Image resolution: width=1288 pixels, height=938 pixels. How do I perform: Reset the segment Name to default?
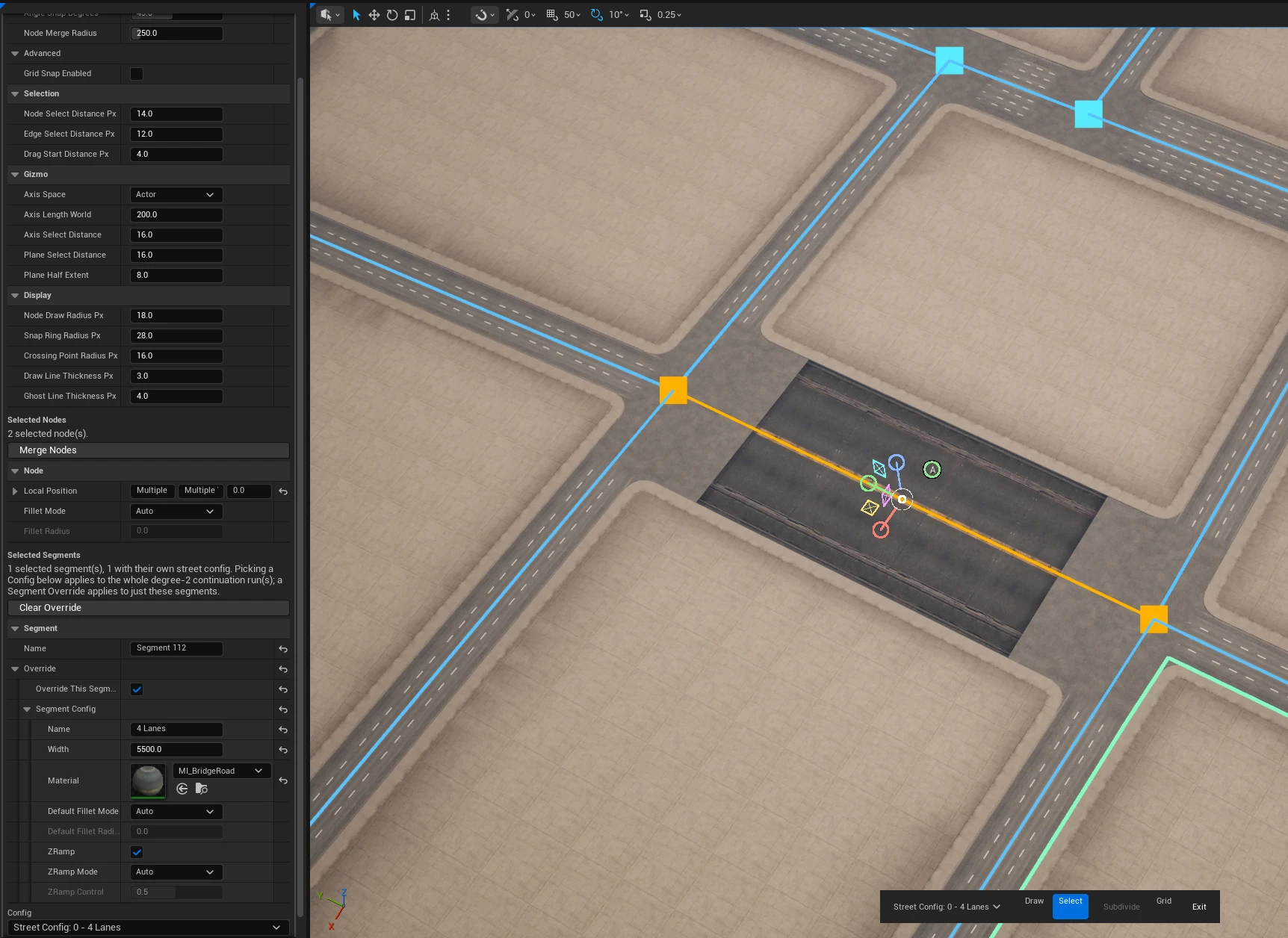tap(283, 649)
